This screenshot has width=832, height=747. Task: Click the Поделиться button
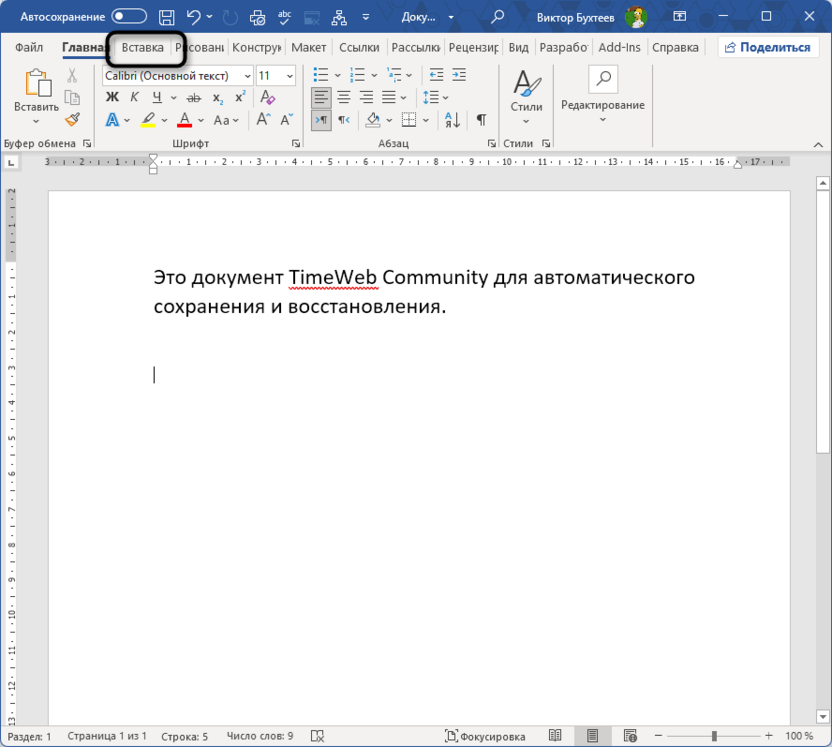768,47
